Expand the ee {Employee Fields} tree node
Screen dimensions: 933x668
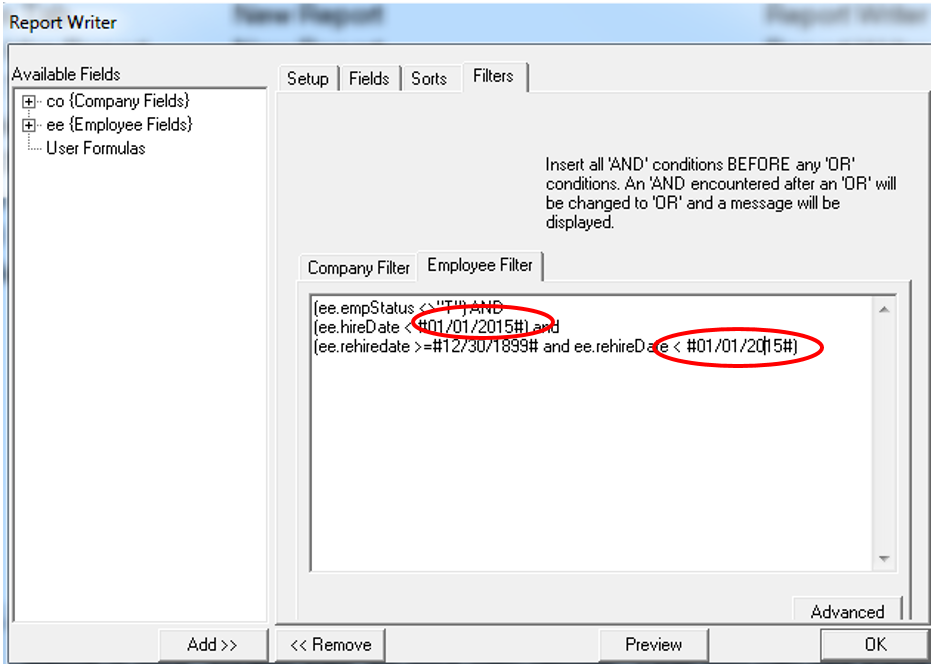(x=29, y=125)
